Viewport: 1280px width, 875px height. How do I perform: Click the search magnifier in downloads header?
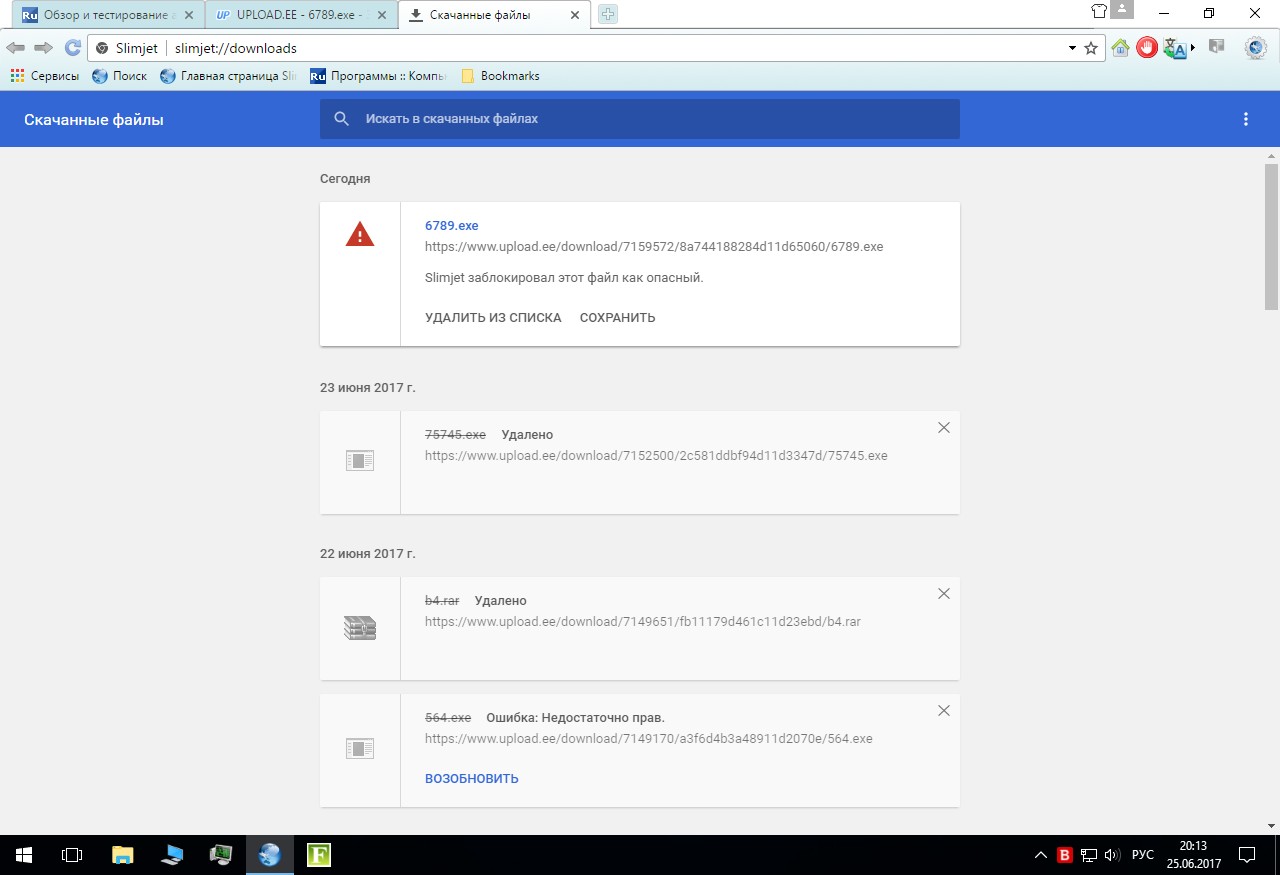[341, 119]
